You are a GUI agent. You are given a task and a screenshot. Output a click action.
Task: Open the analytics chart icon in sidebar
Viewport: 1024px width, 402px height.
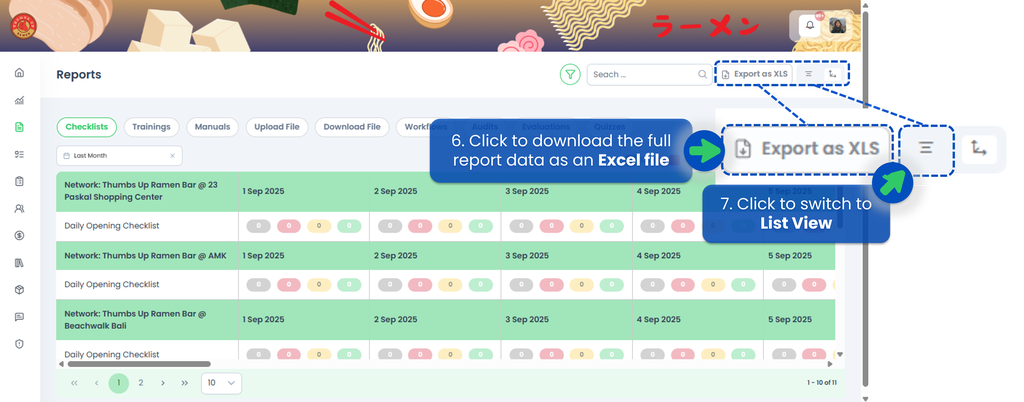pyautogui.click(x=19, y=100)
